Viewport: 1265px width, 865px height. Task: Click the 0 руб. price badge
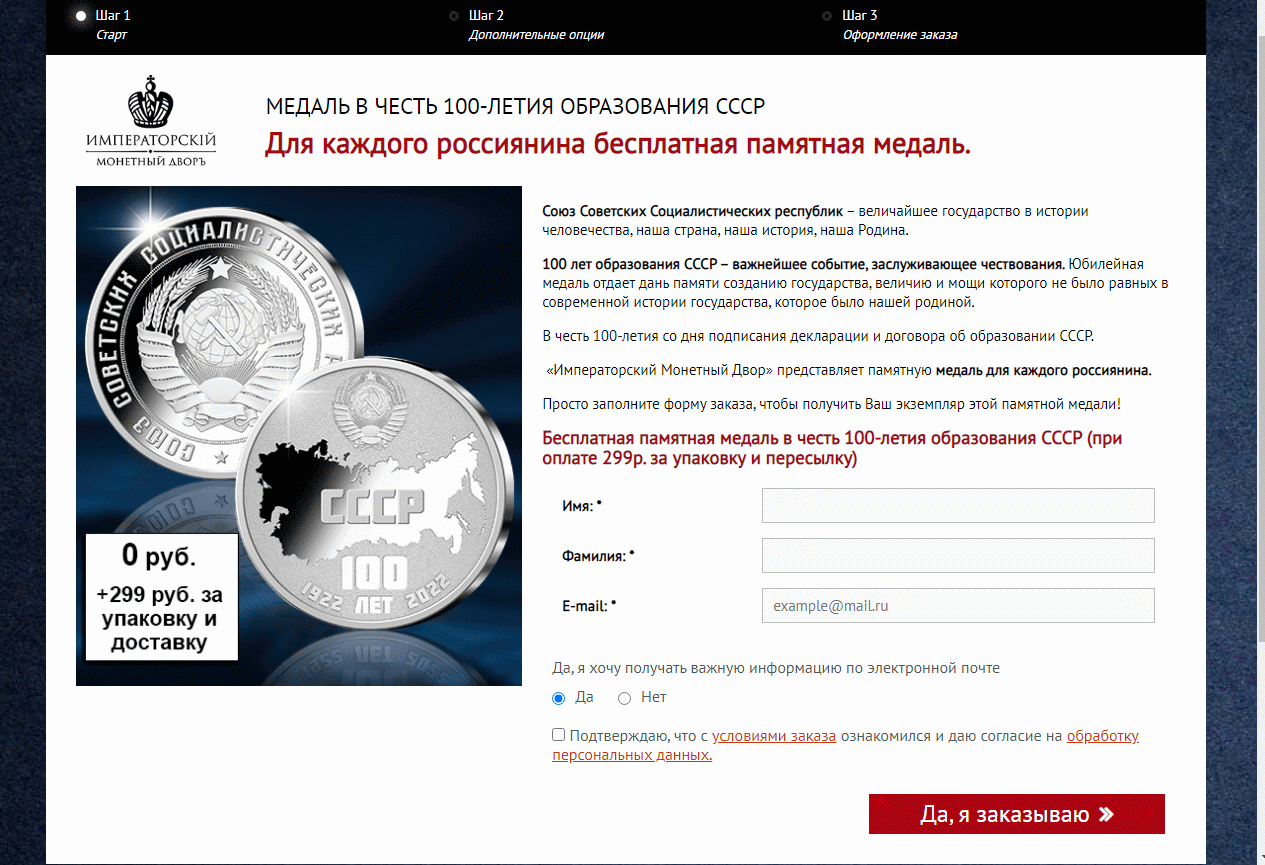coord(161,597)
